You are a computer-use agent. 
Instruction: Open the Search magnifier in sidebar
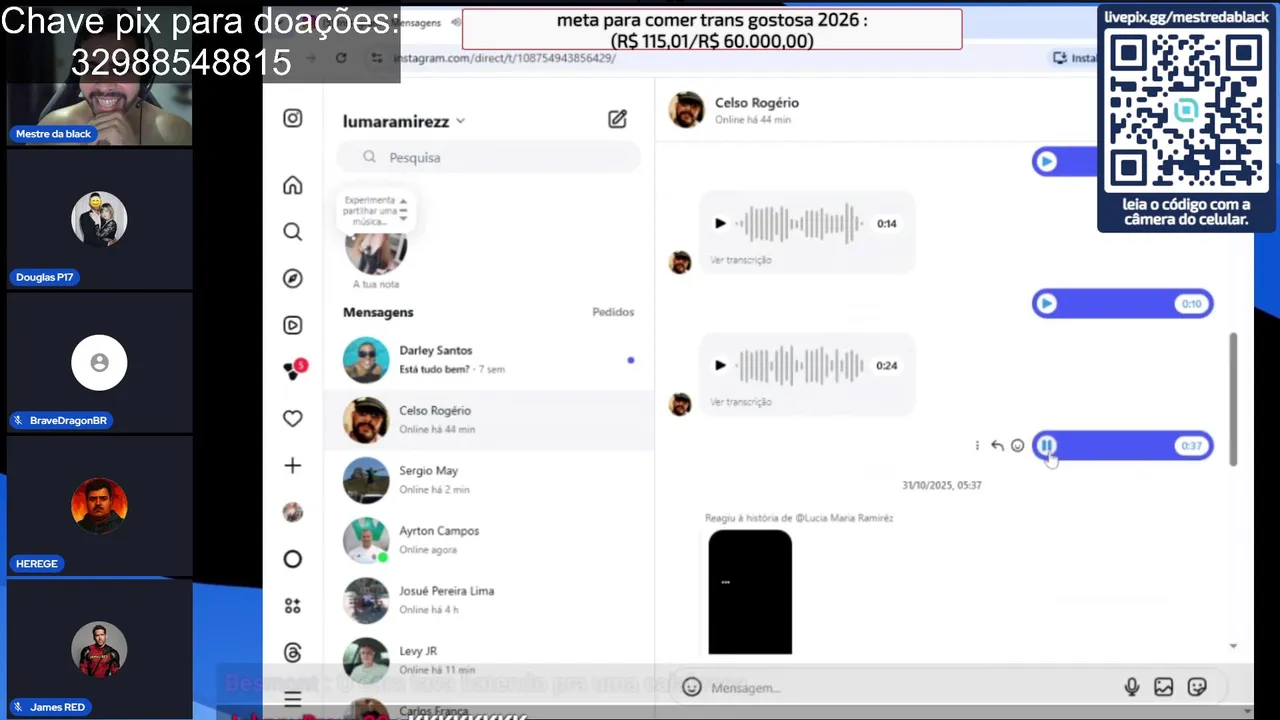(292, 232)
